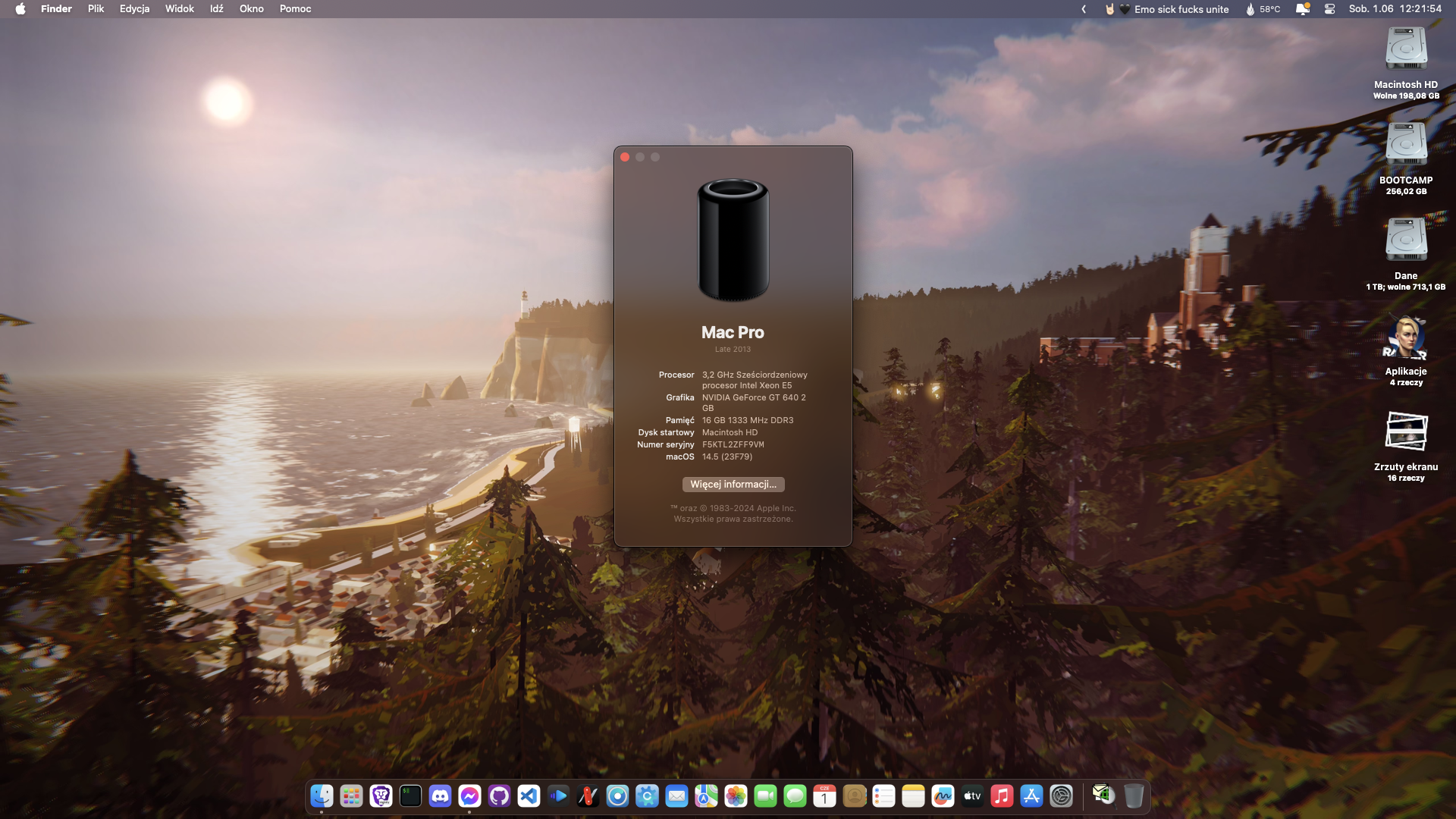Open the Widok menu
1456x819 pixels.
click(x=179, y=9)
